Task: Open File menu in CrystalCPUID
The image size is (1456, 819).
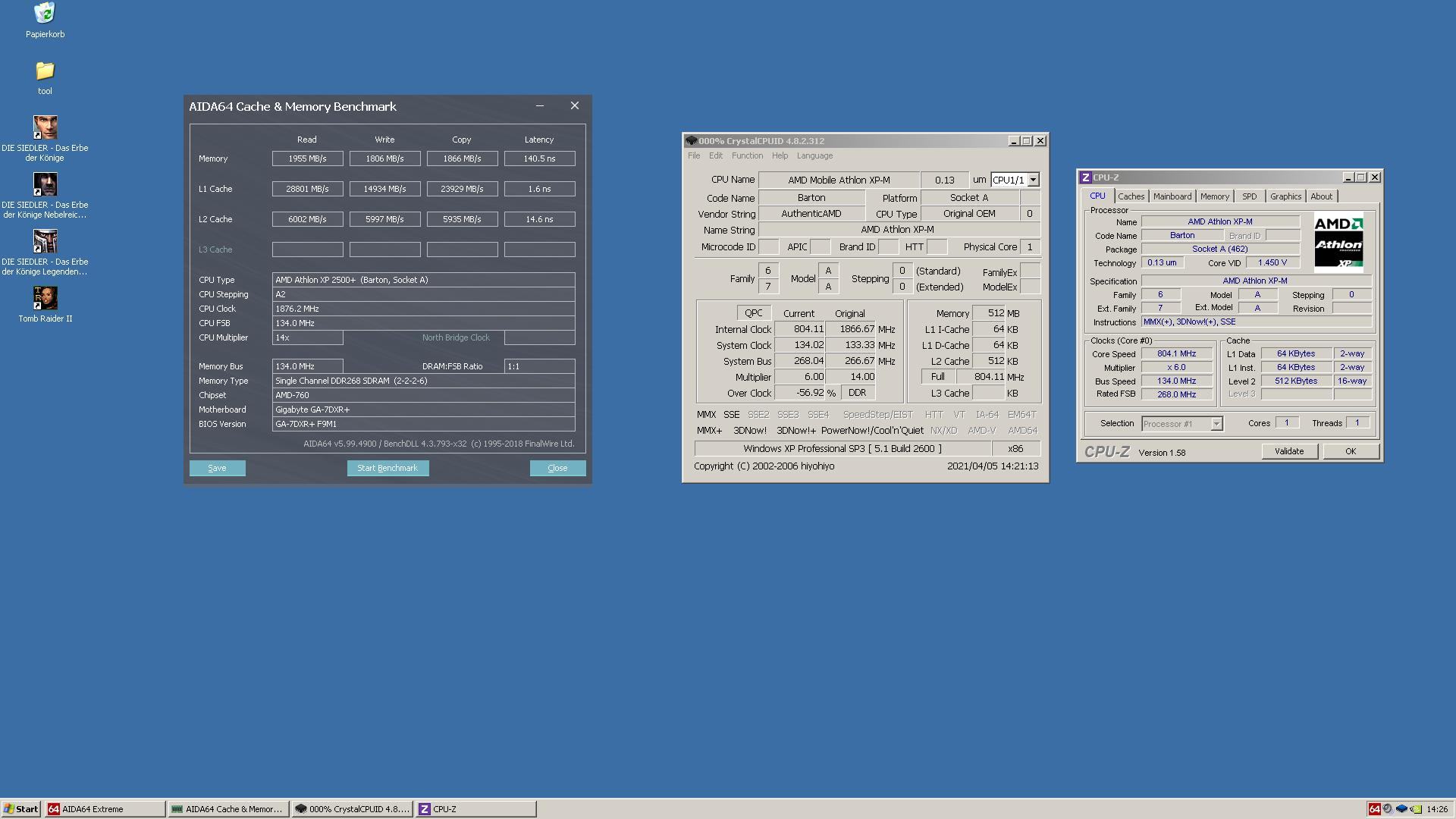Action: (x=694, y=156)
